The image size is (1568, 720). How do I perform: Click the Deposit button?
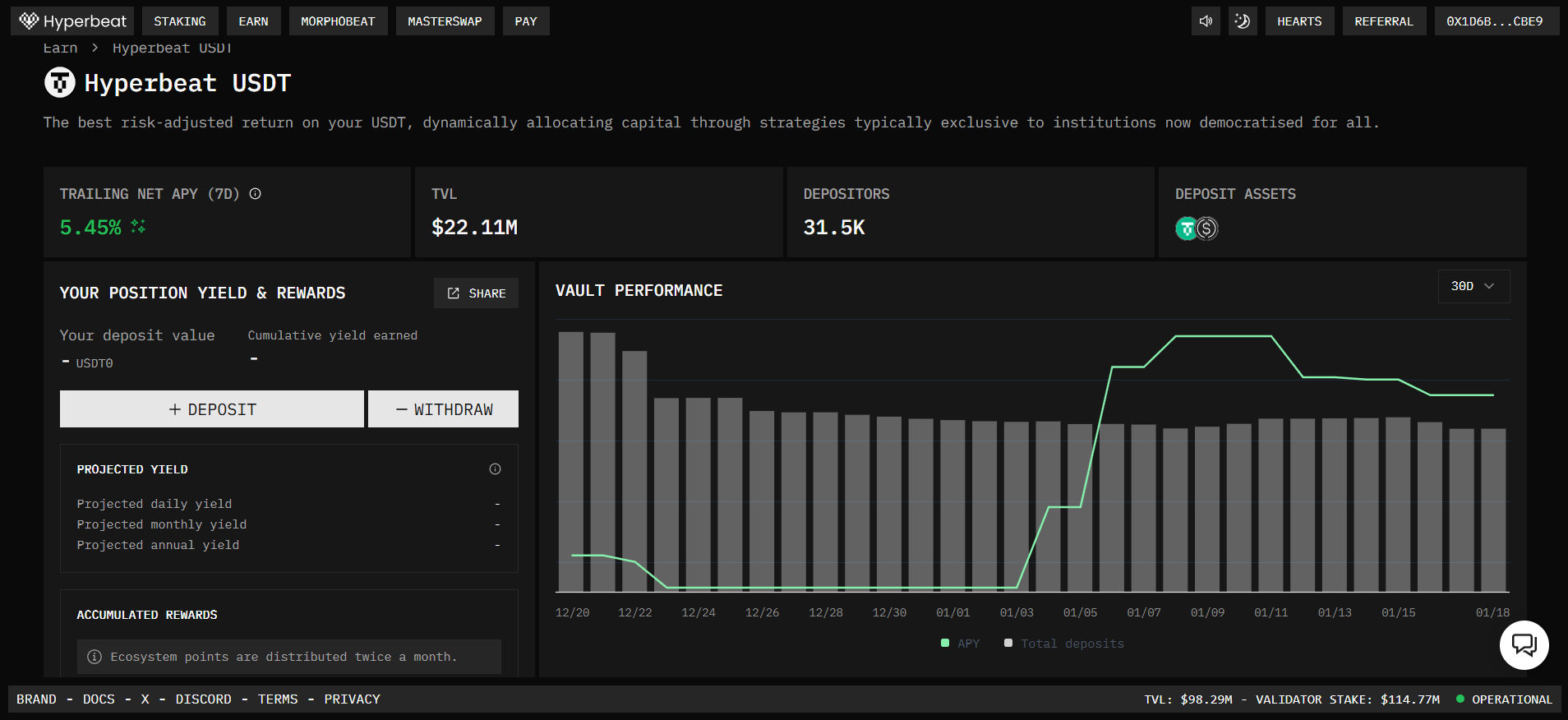tap(212, 409)
